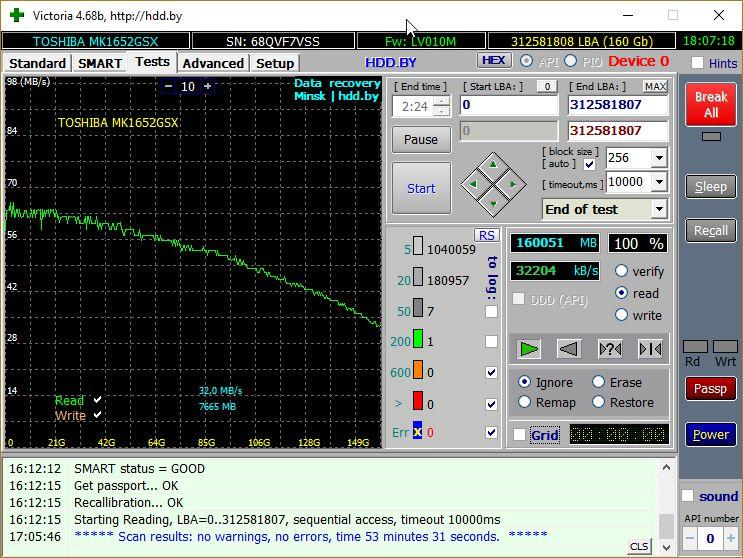Click the End LBA 312581807 input field
The image size is (743, 558).
pos(618,105)
